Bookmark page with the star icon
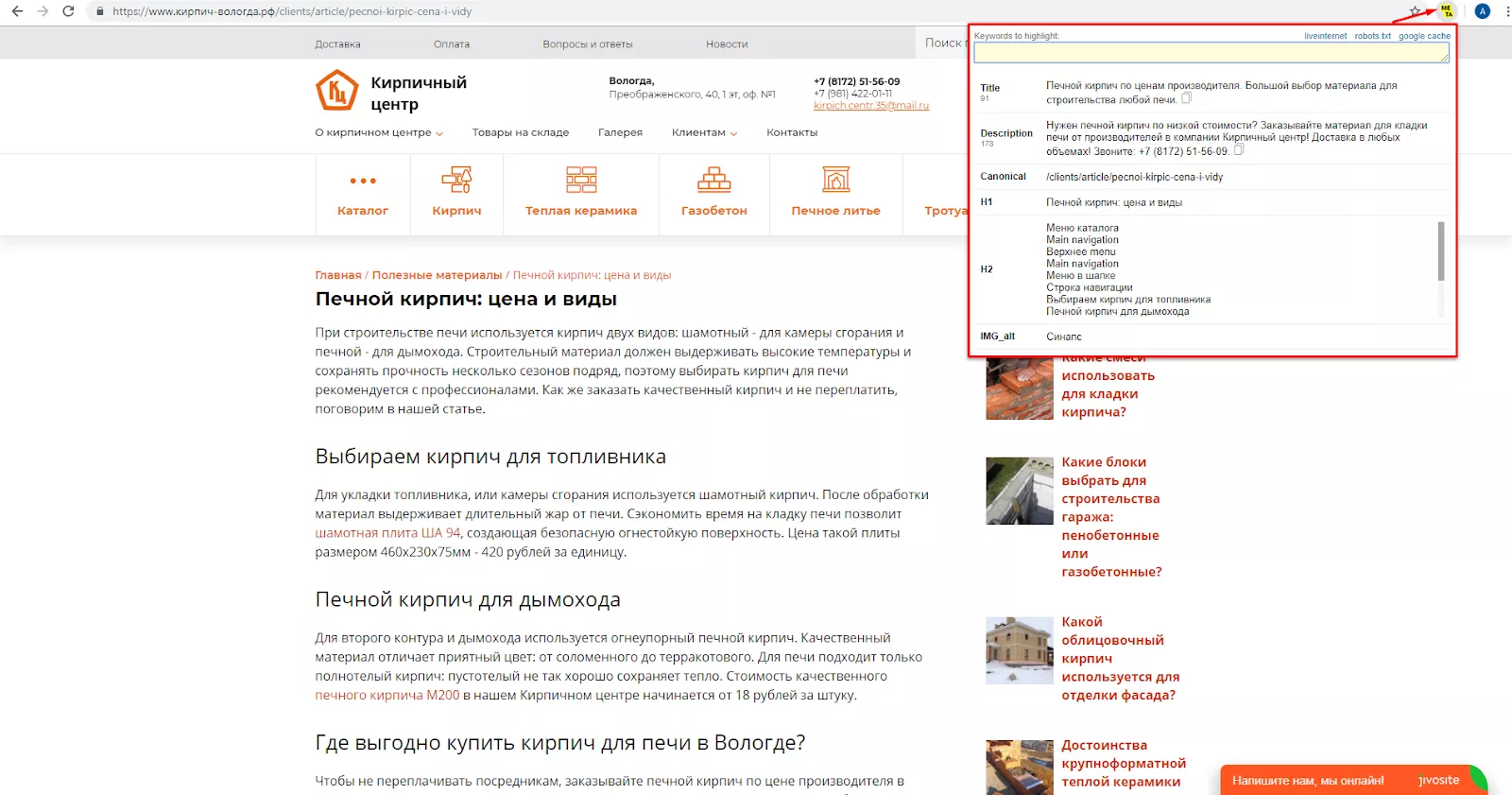This screenshot has height=795, width=1512. coord(1415,11)
